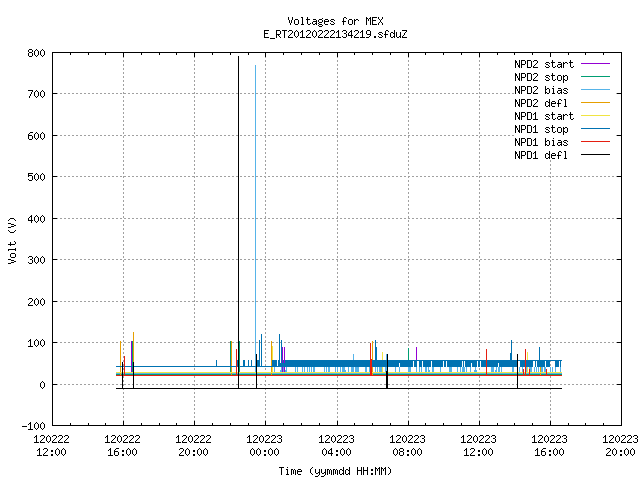Screen dimensions: 640x480
Task: Click the 'NPD2 stop' legend label
Action: [541, 77]
